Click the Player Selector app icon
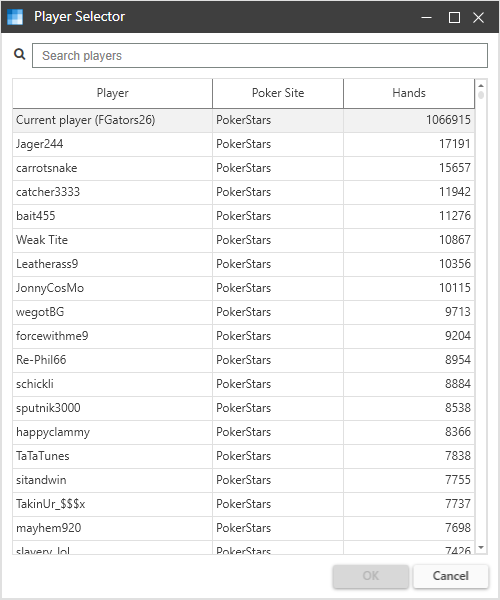 click(15, 17)
